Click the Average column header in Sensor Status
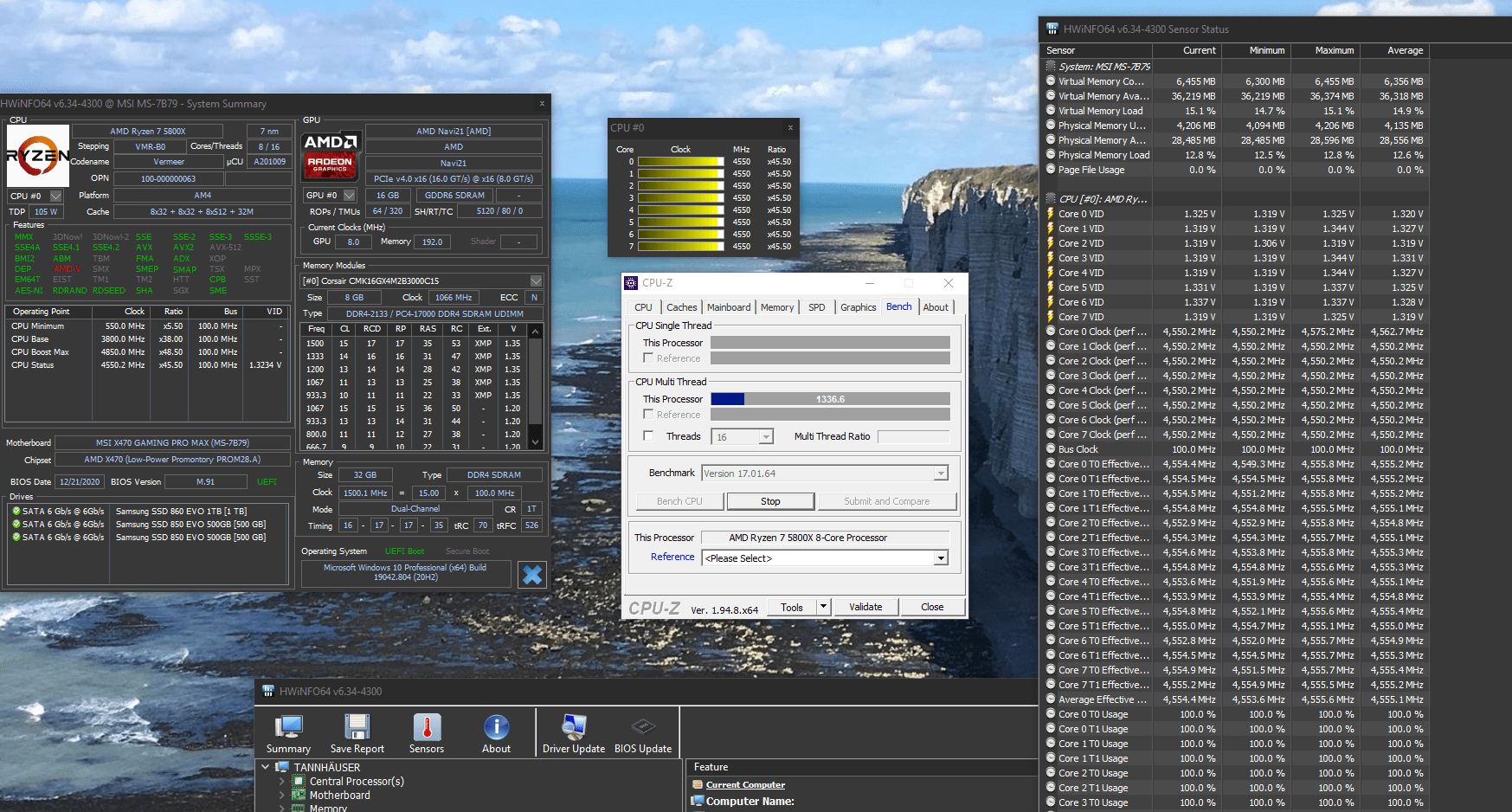Image resolution: width=1512 pixels, height=812 pixels. [x=1395, y=50]
